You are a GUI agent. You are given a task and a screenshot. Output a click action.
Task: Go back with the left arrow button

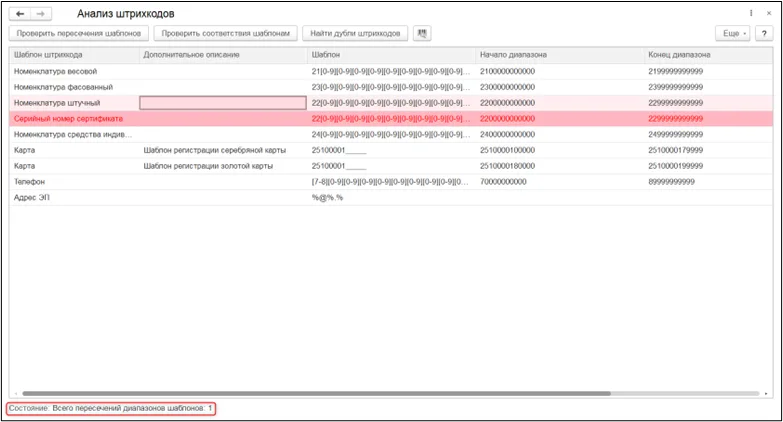20,14
